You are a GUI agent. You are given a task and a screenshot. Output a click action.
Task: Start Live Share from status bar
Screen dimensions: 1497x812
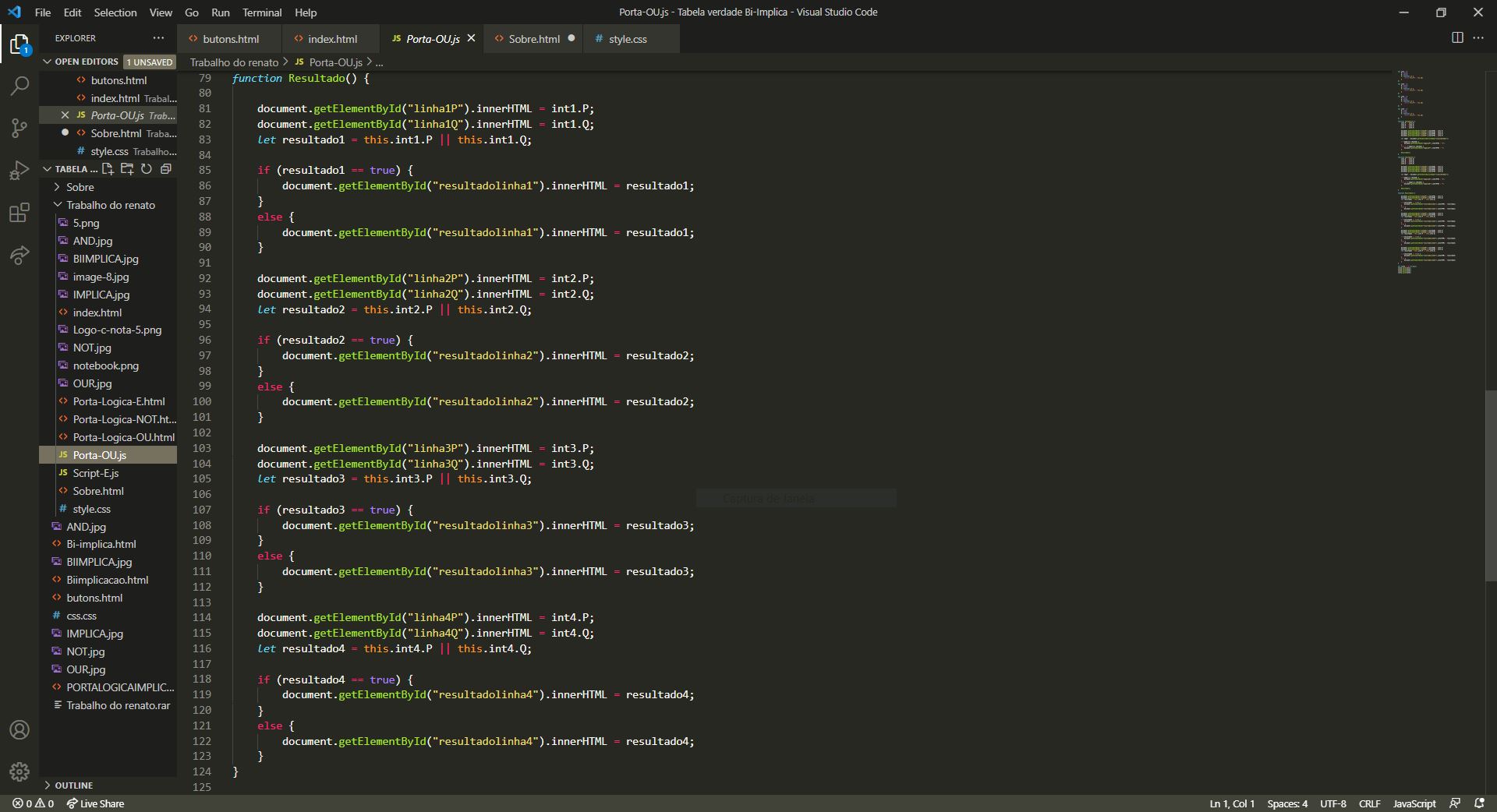[95, 803]
